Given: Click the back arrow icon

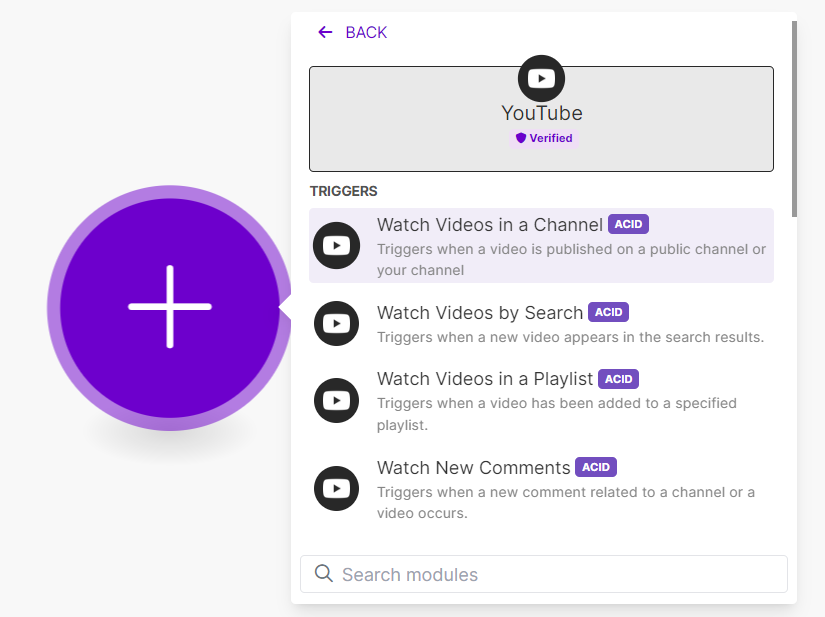Looking at the screenshot, I should 325,33.
